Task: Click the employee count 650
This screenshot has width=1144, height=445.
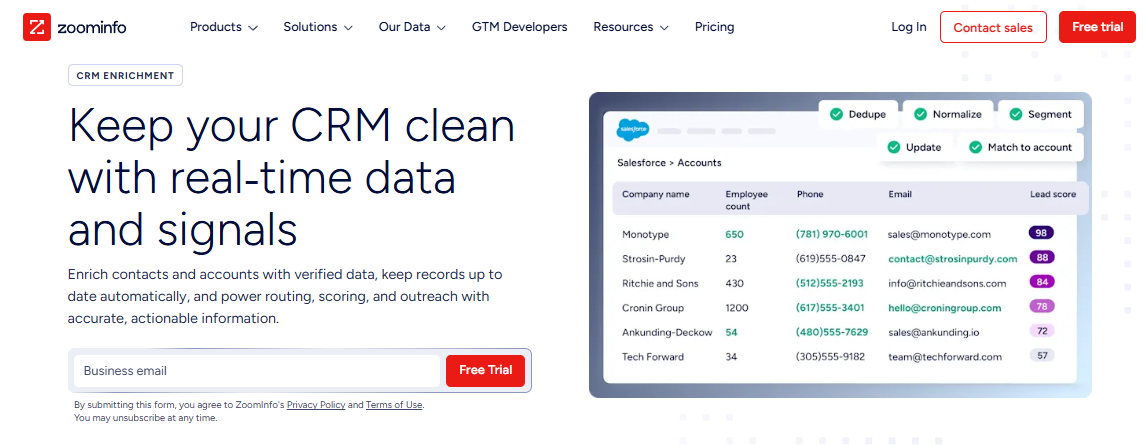Action: (x=734, y=235)
